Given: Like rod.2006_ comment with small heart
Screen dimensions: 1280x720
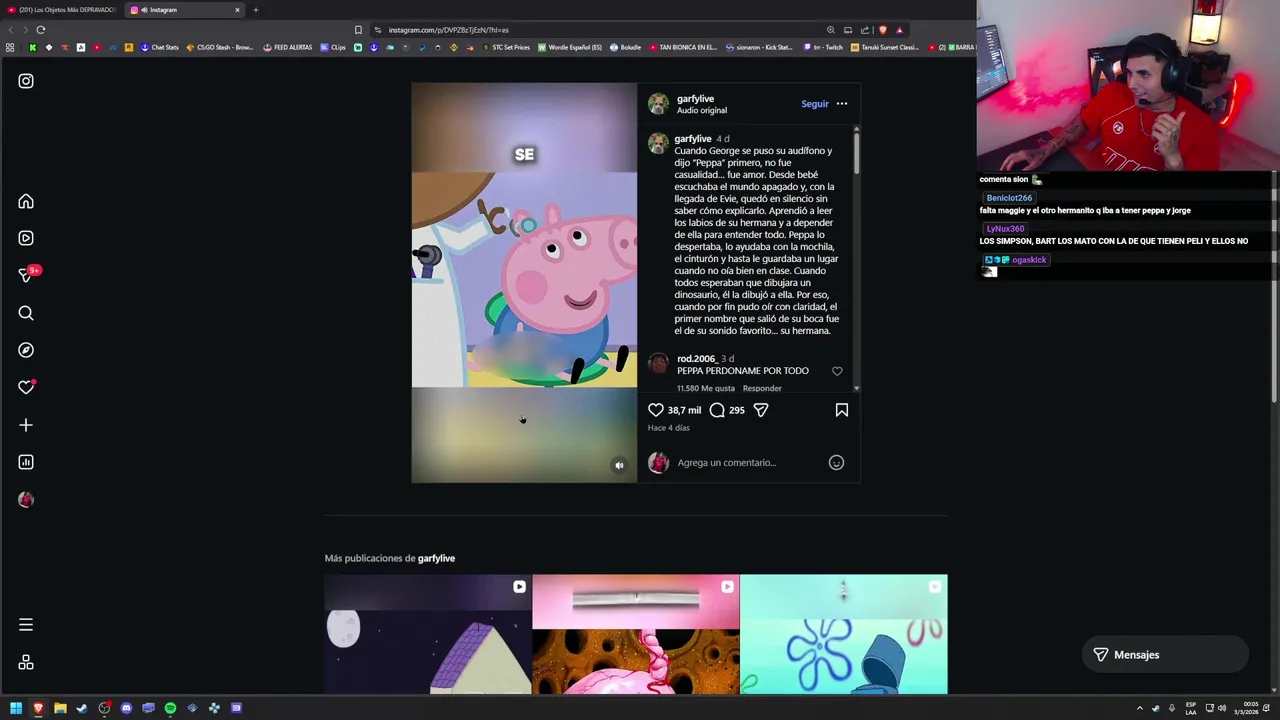Looking at the screenshot, I should [x=837, y=371].
